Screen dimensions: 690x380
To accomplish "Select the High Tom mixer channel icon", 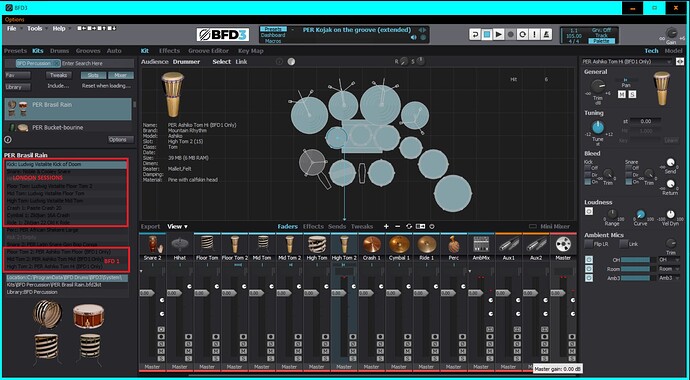I will click(x=317, y=244).
